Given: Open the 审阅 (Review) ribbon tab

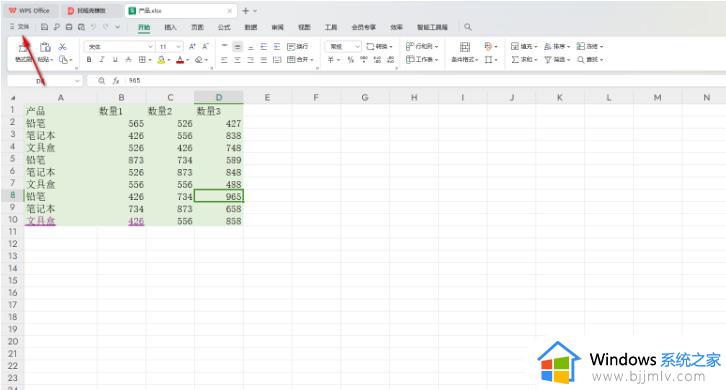Looking at the screenshot, I should pyautogui.click(x=277, y=27).
